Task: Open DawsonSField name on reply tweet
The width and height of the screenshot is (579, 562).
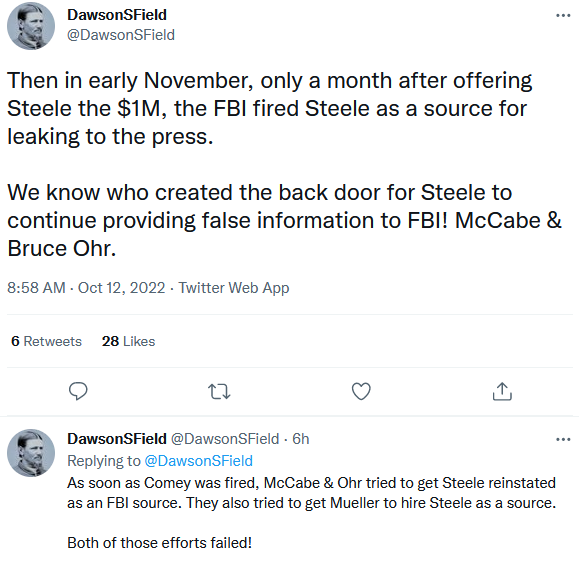Action: pos(117,439)
